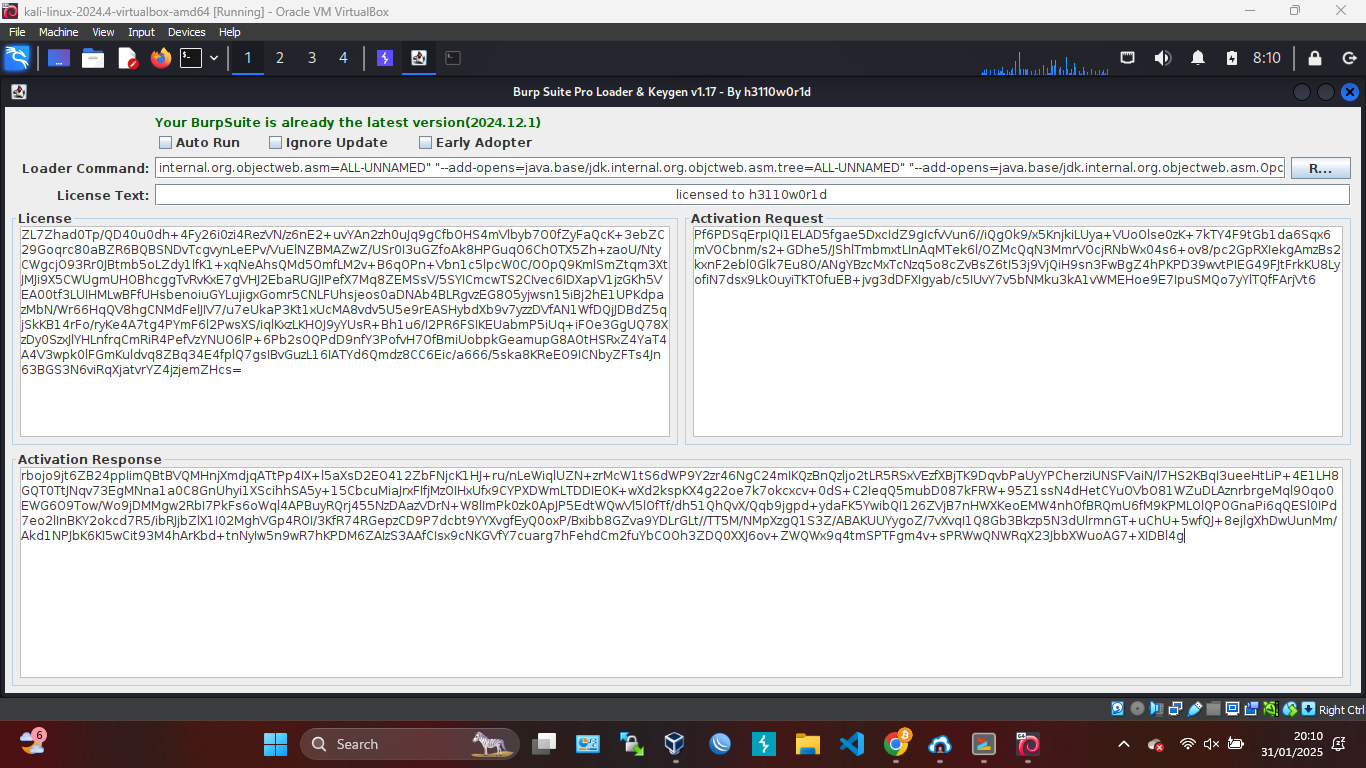Click the latest version status message

point(348,122)
